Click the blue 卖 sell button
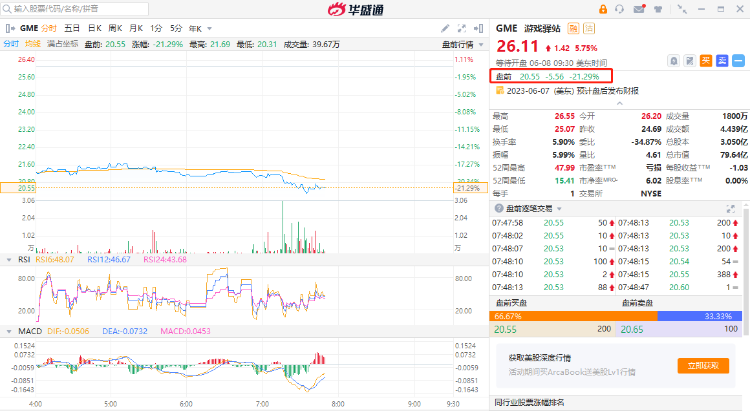Screen dimensions: 750x411 [x=722, y=61]
